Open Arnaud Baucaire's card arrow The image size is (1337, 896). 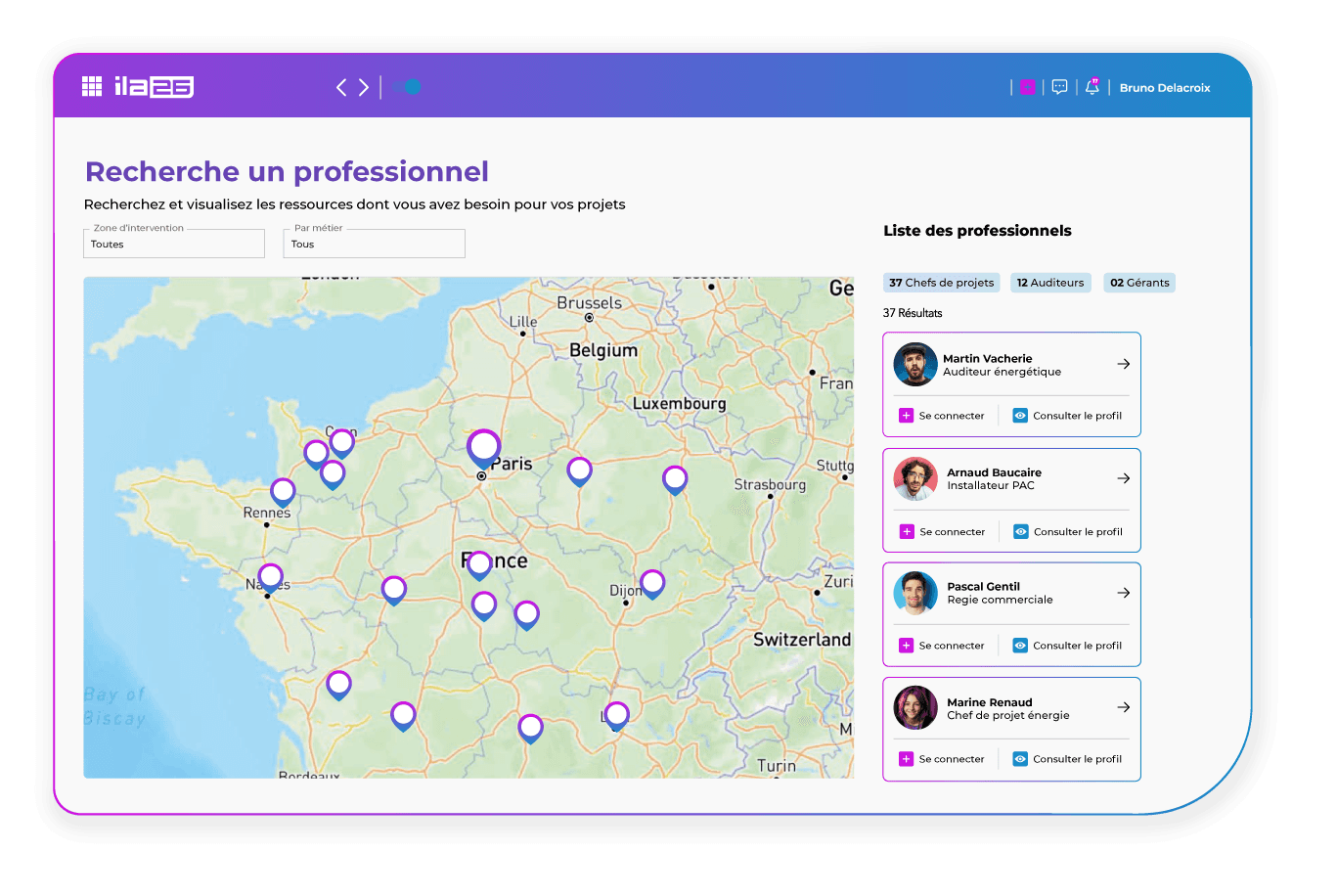(1124, 478)
